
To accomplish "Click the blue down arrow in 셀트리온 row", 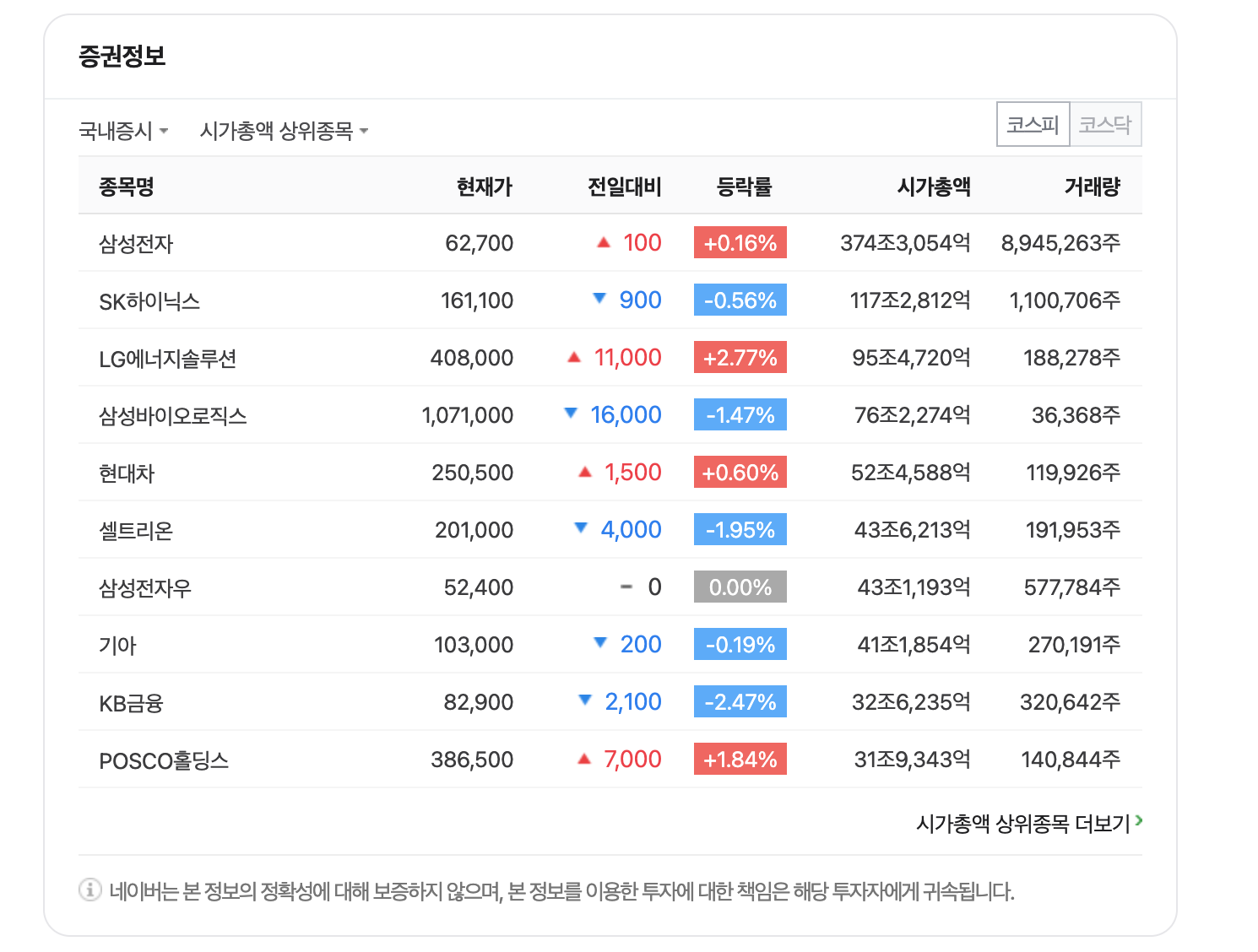I will coord(581,527).
